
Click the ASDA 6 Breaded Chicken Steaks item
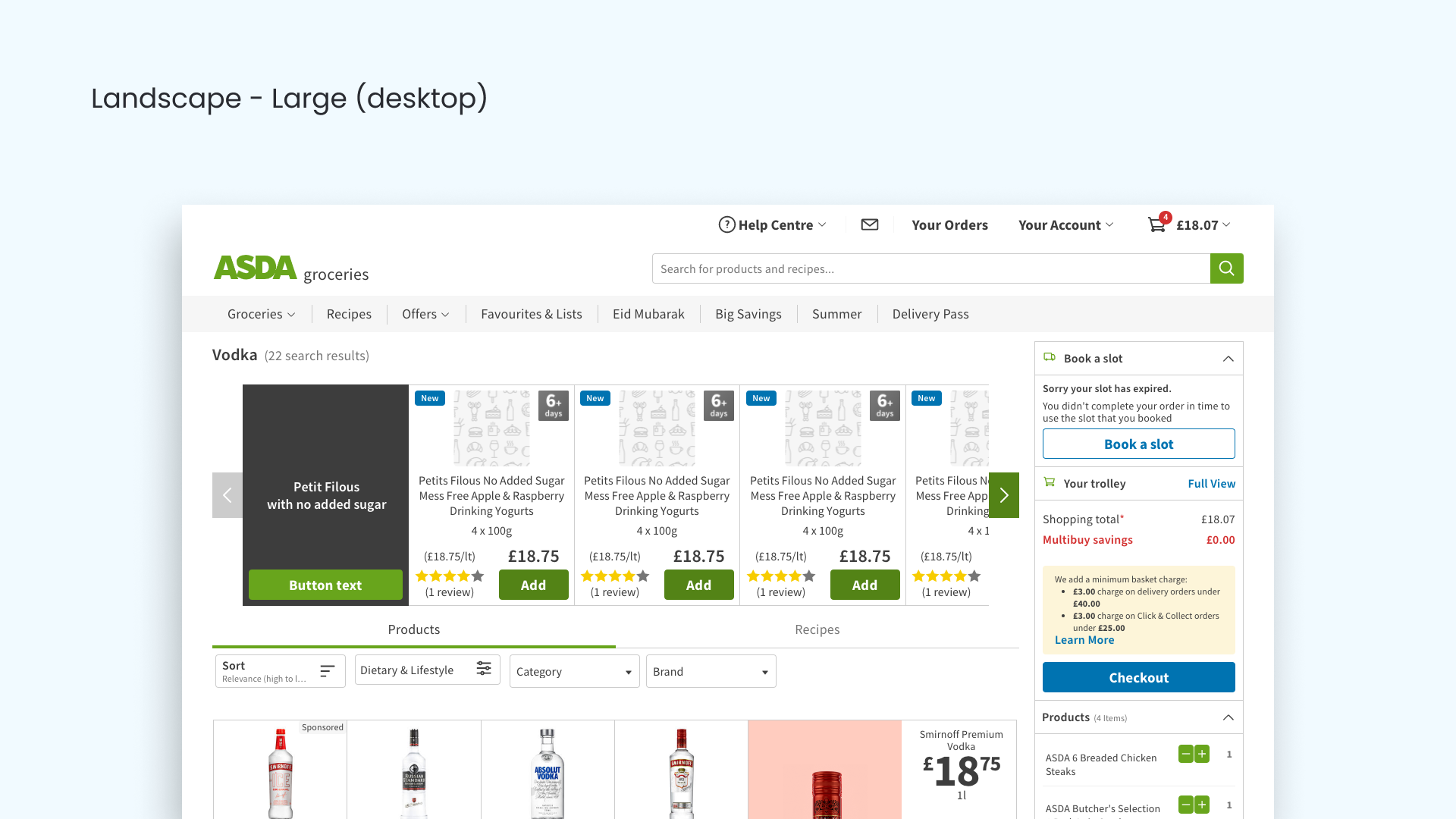(x=1101, y=764)
